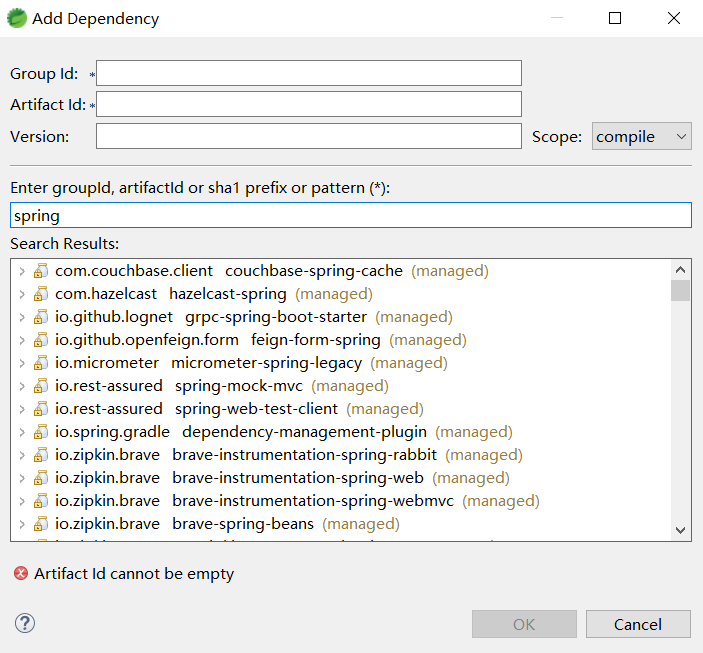
Task: Click the jar icon beside io.github.openfeign.form
Action: 41,340
